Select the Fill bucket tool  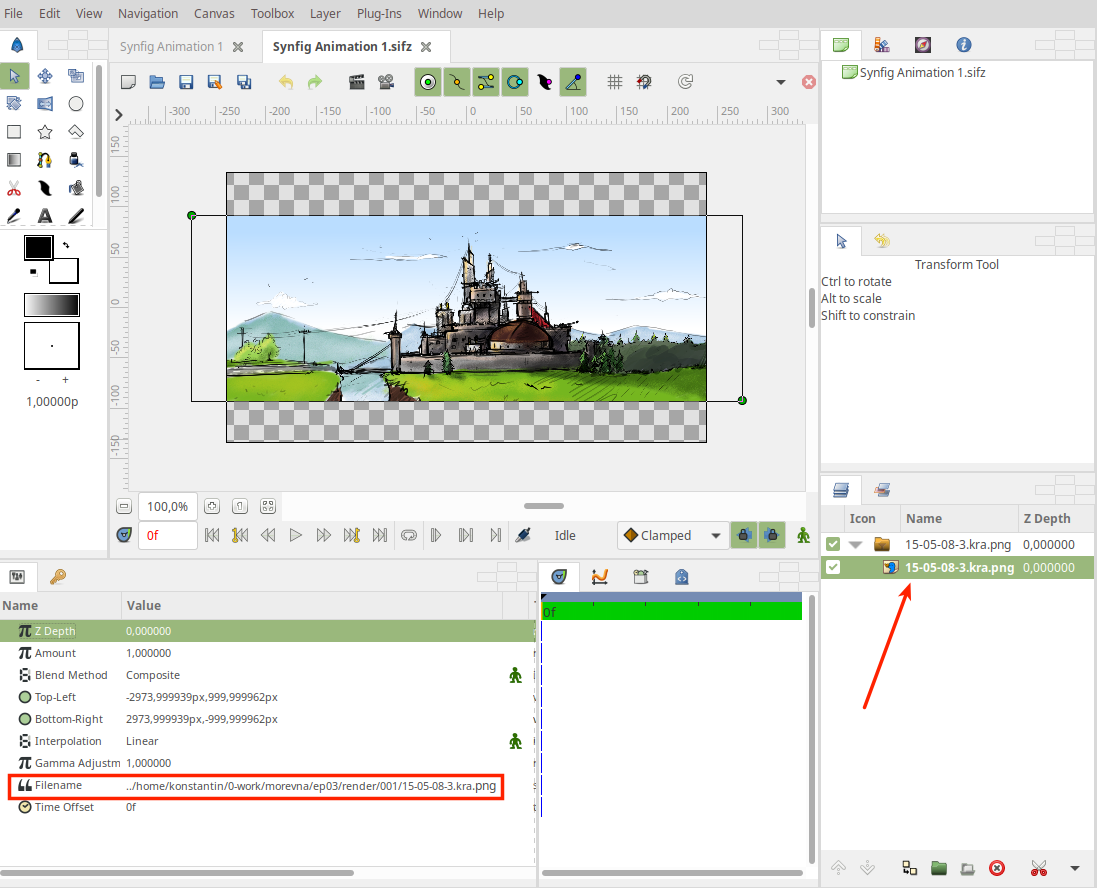coord(76,160)
